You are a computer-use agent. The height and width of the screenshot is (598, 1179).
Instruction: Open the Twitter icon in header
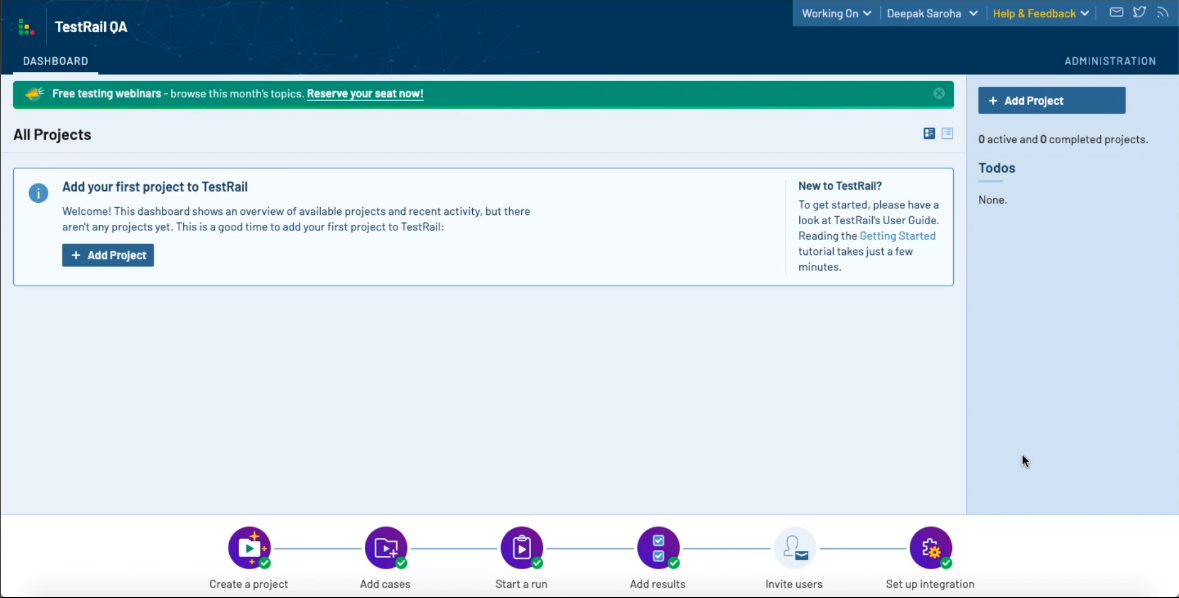tap(1139, 13)
